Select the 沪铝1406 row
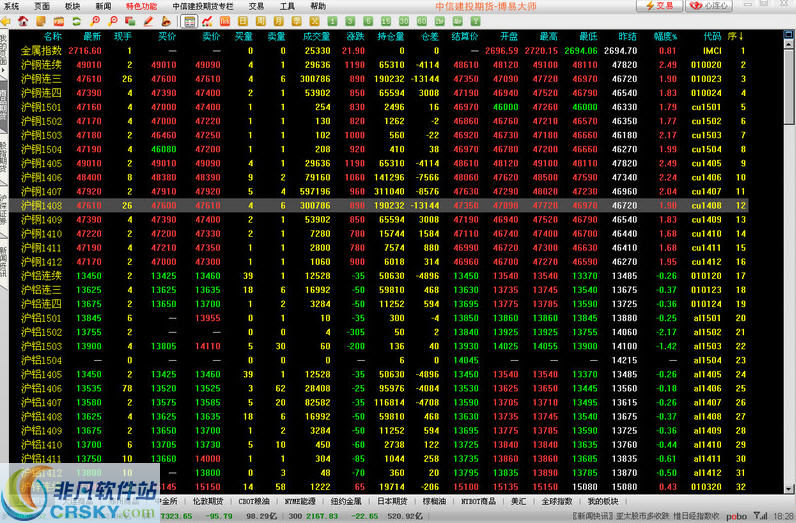This screenshot has height=523, width=796. click(x=378, y=388)
